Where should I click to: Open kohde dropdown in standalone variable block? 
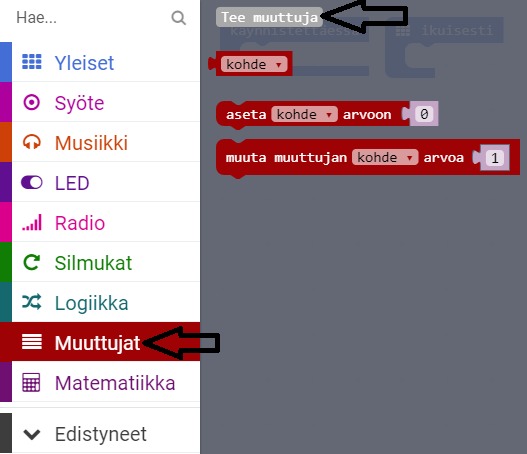254,64
